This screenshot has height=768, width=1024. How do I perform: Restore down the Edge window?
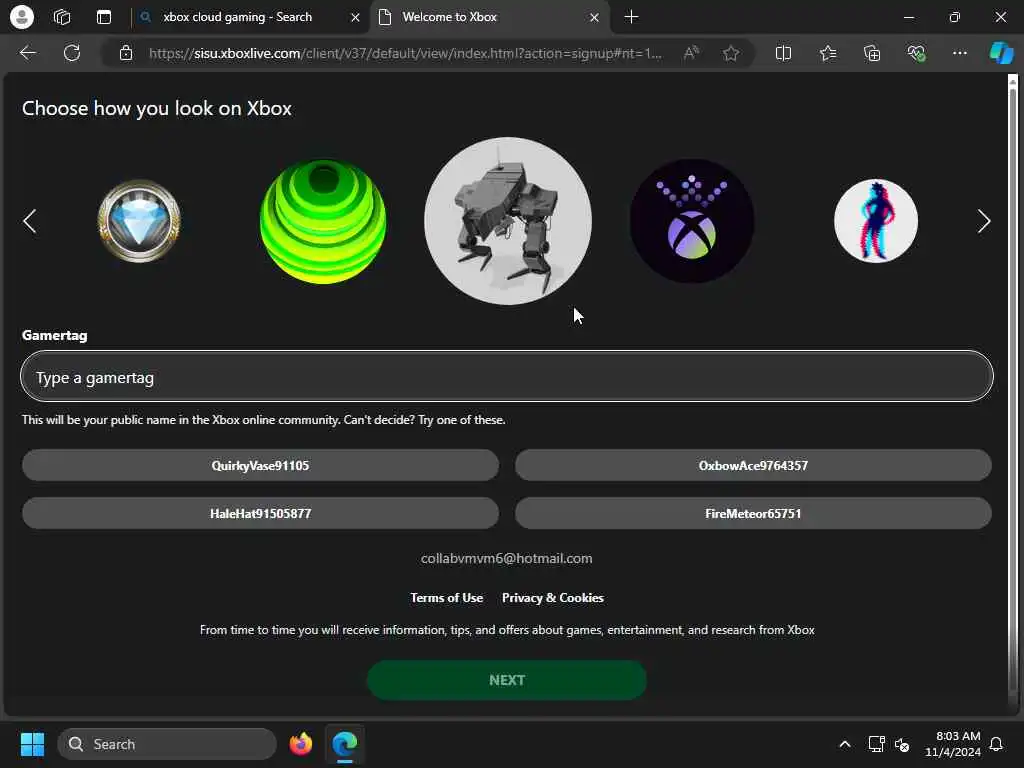pyautogui.click(x=954, y=18)
